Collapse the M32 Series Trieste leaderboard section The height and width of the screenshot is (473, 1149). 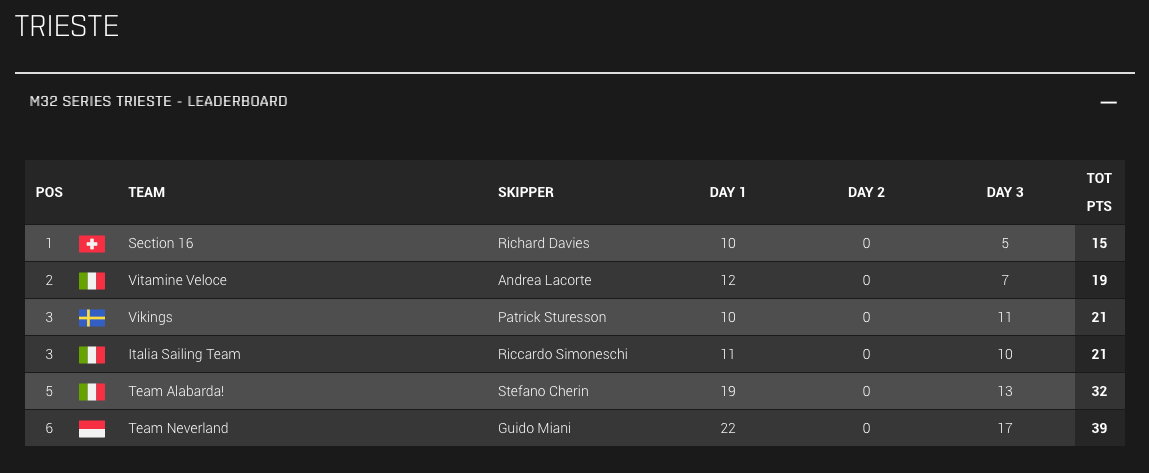1107,102
